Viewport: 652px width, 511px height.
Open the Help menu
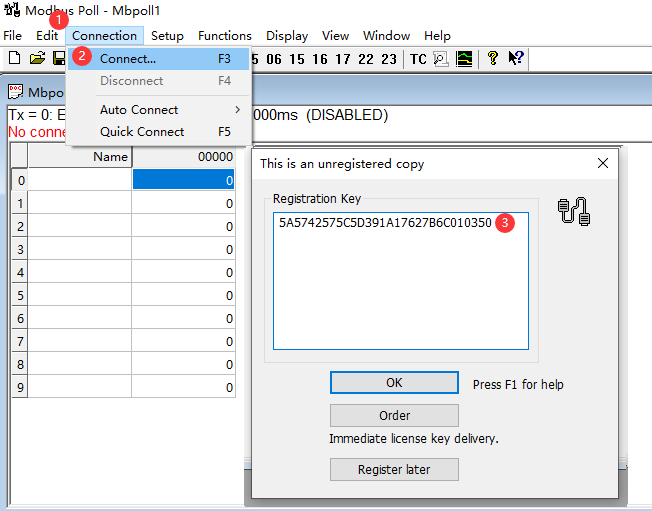pyautogui.click(x=437, y=36)
